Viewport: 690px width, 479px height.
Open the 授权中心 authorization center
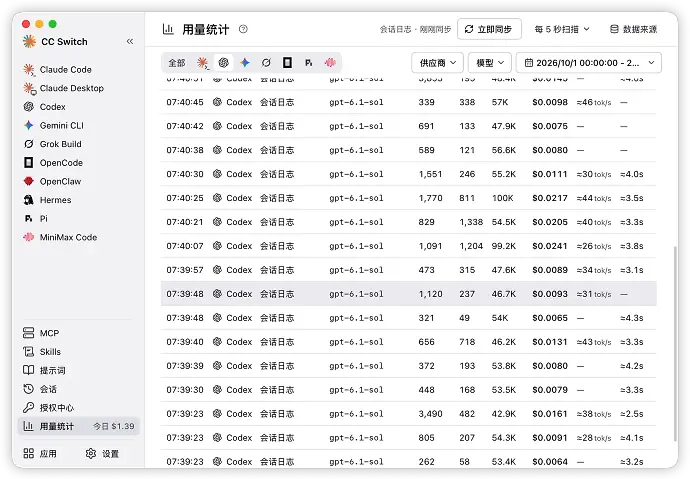click(x=48, y=407)
